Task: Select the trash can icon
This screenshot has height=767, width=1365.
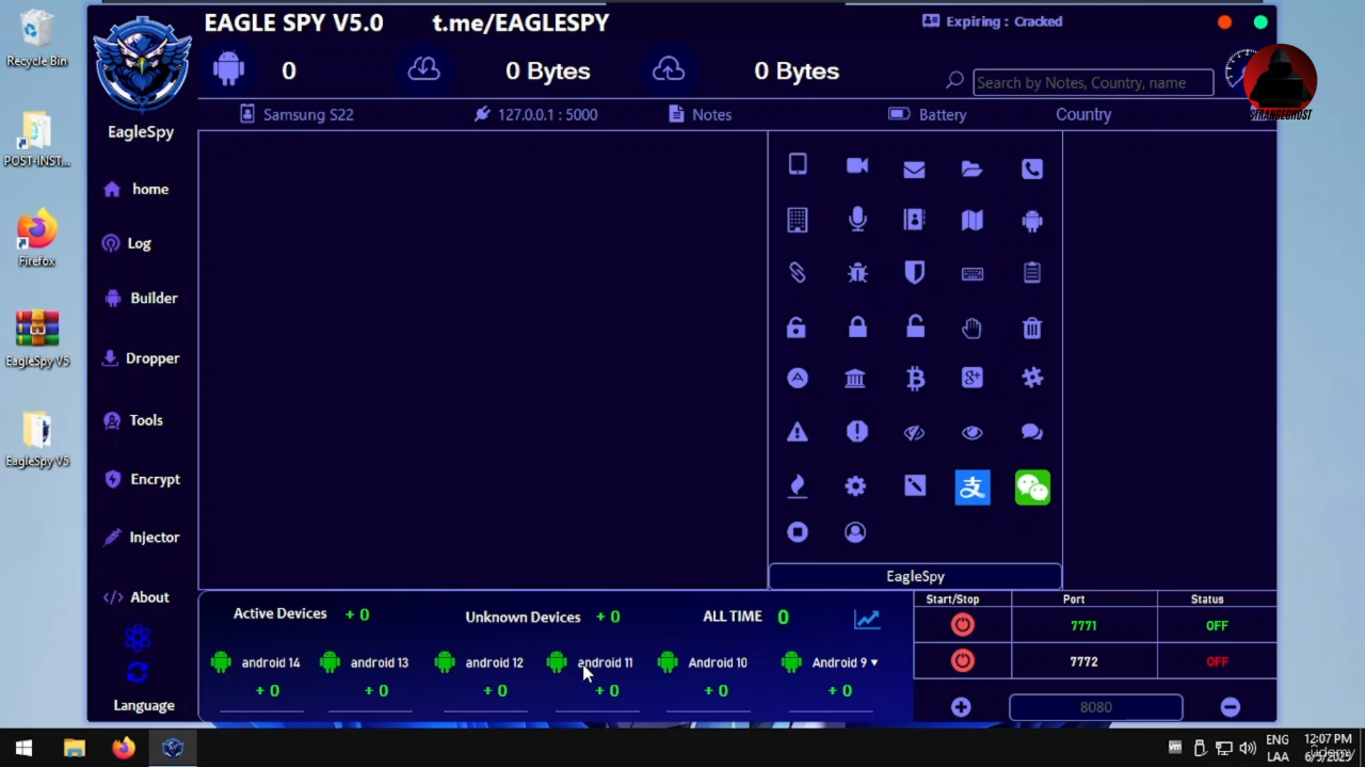Action: point(1032,327)
